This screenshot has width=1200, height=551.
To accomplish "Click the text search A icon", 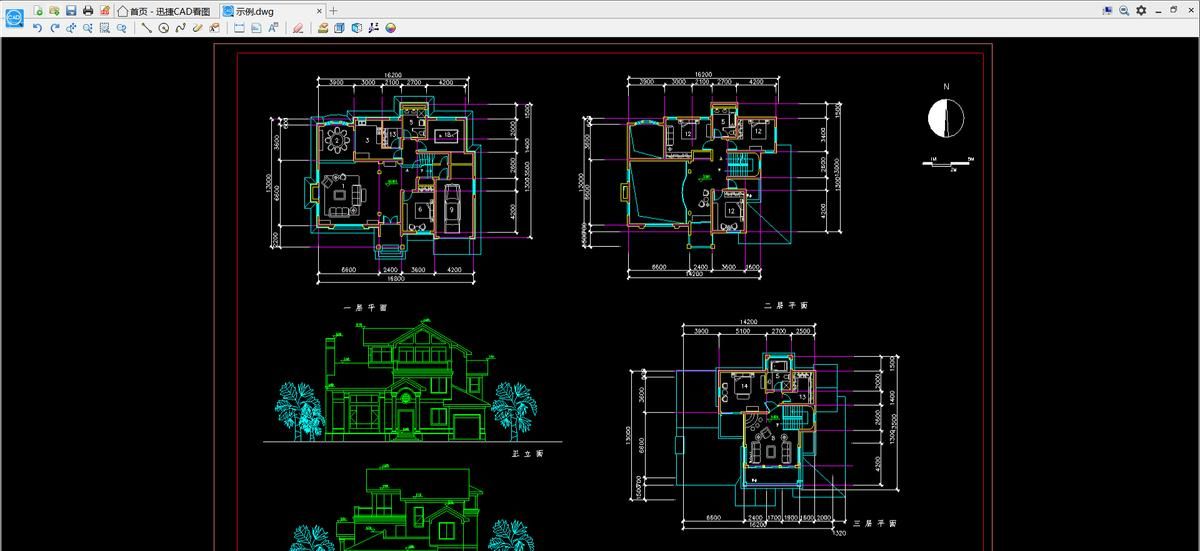I will (273, 28).
